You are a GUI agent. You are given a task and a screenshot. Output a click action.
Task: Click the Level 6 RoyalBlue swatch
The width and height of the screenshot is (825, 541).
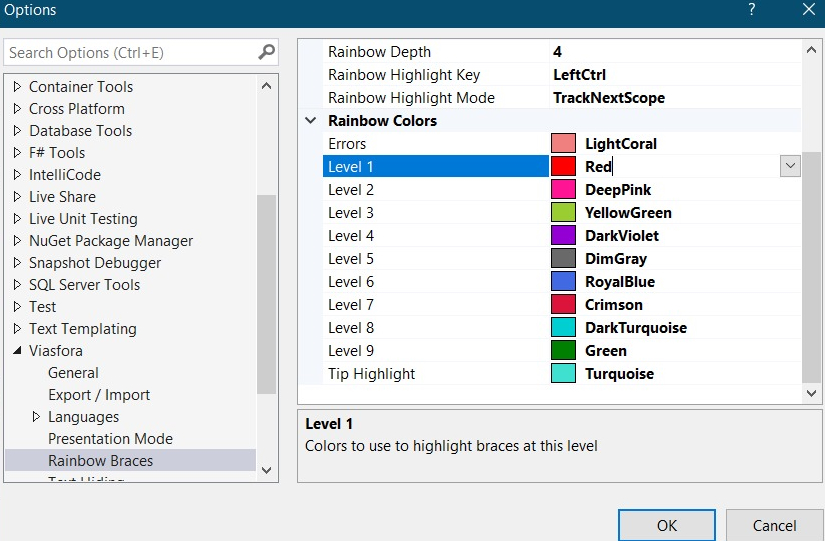tap(564, 282)
